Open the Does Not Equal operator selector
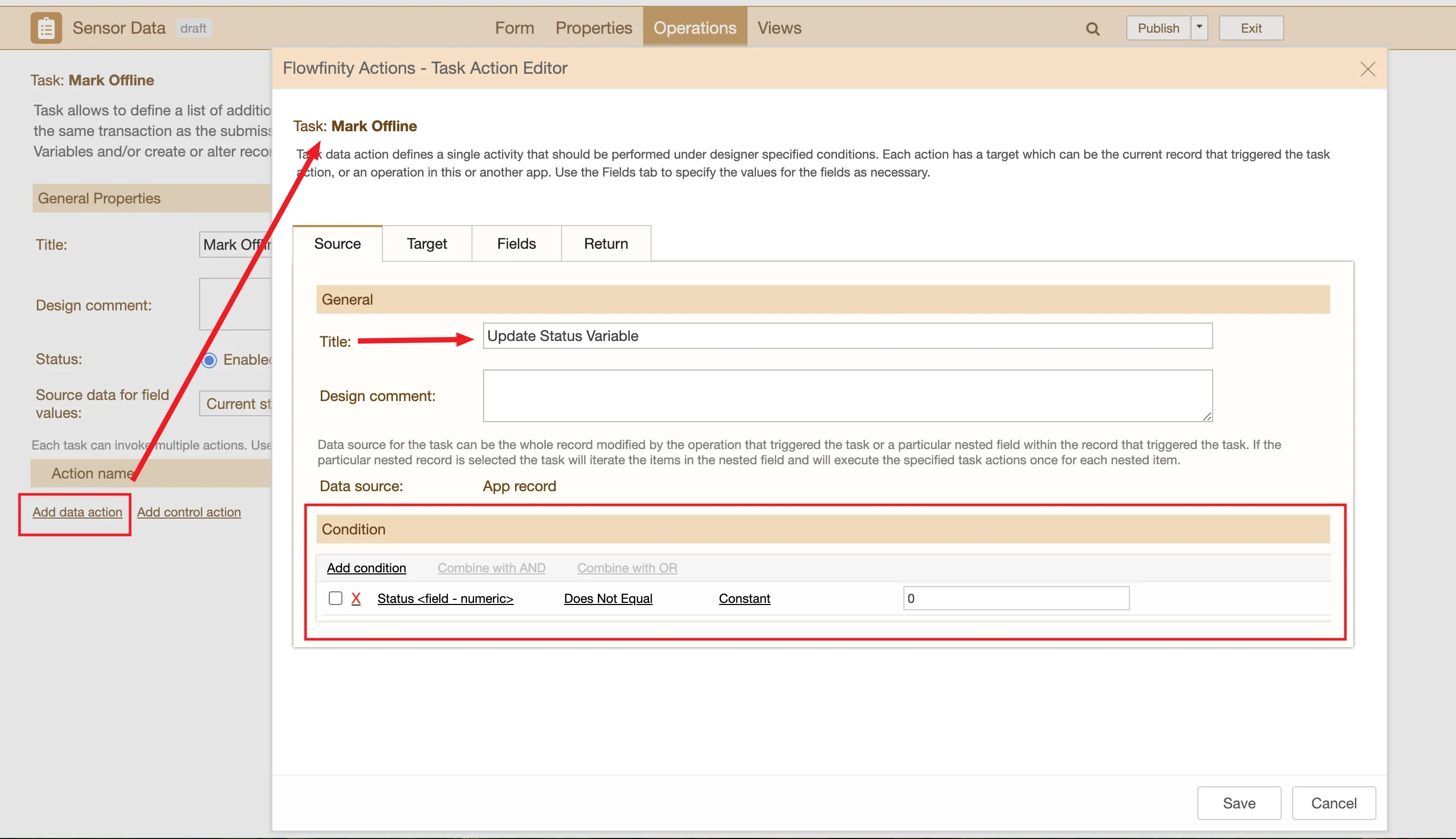 [x=607, y=599]
